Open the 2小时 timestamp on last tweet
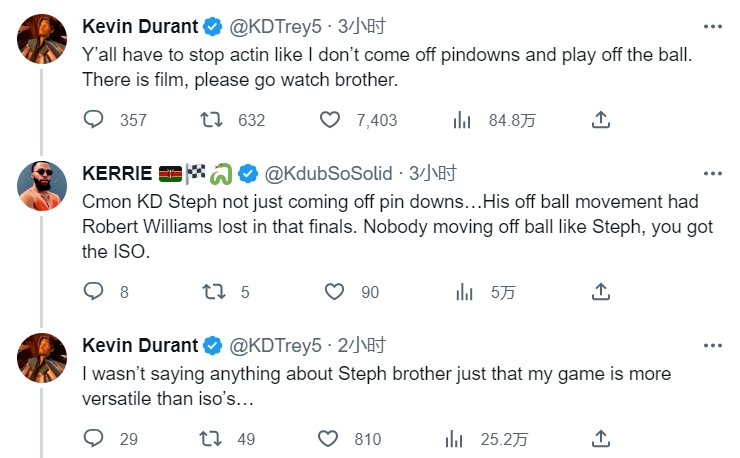Viewport: 740px width, 458px height. coord(361,346)
